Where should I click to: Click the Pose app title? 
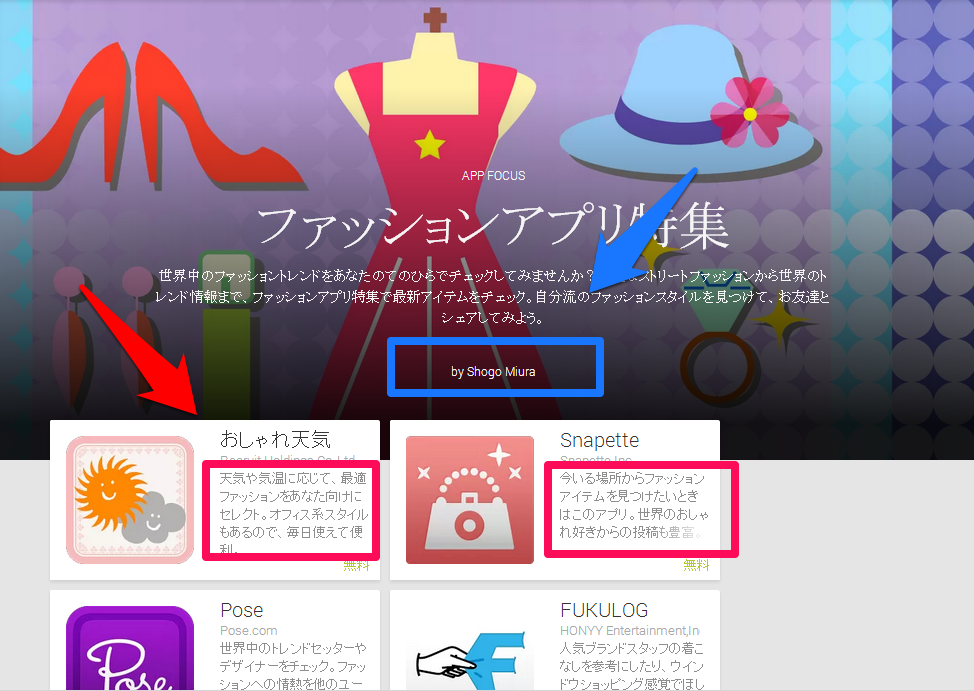tap(242, 610)
